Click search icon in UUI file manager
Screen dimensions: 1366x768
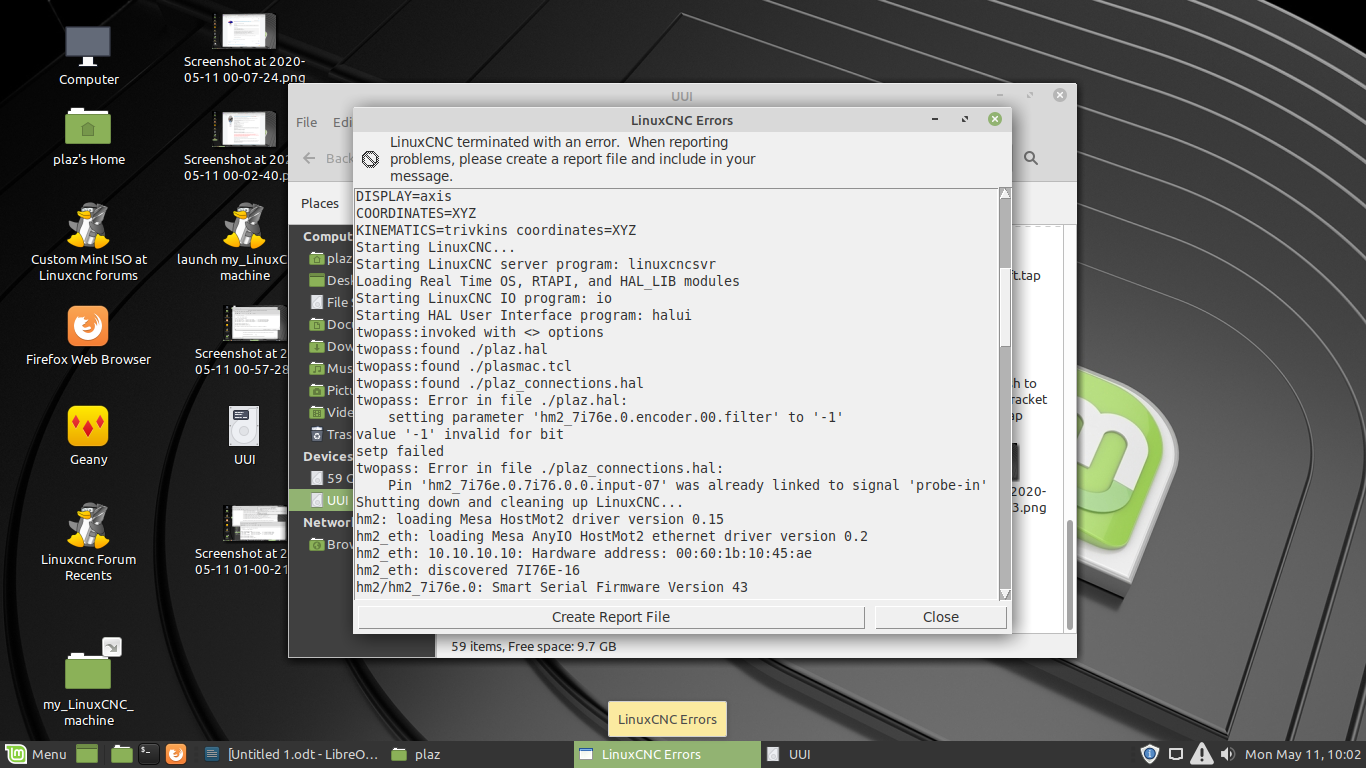tap(1031, 158)
